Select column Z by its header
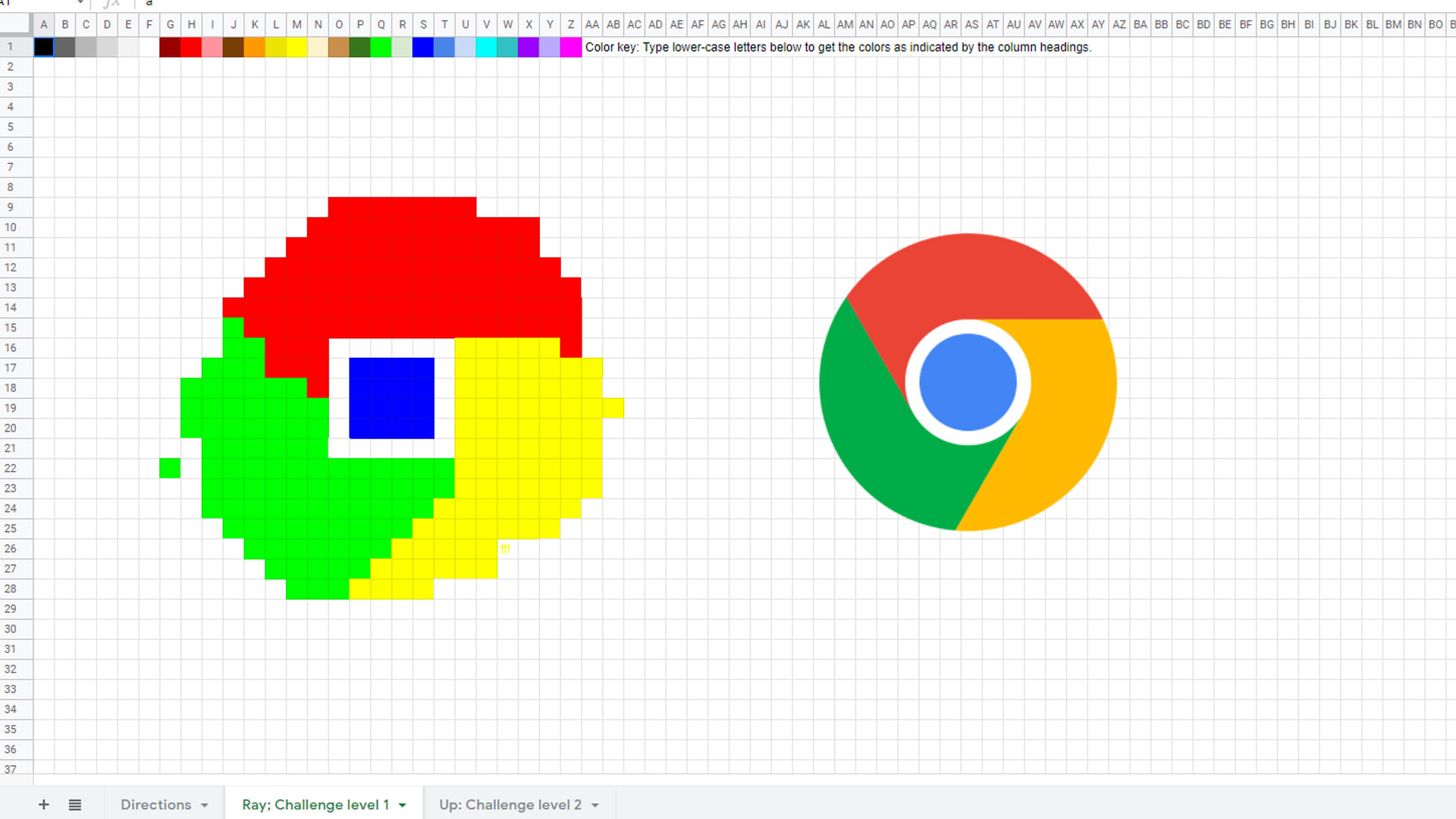 click(571, 24)
